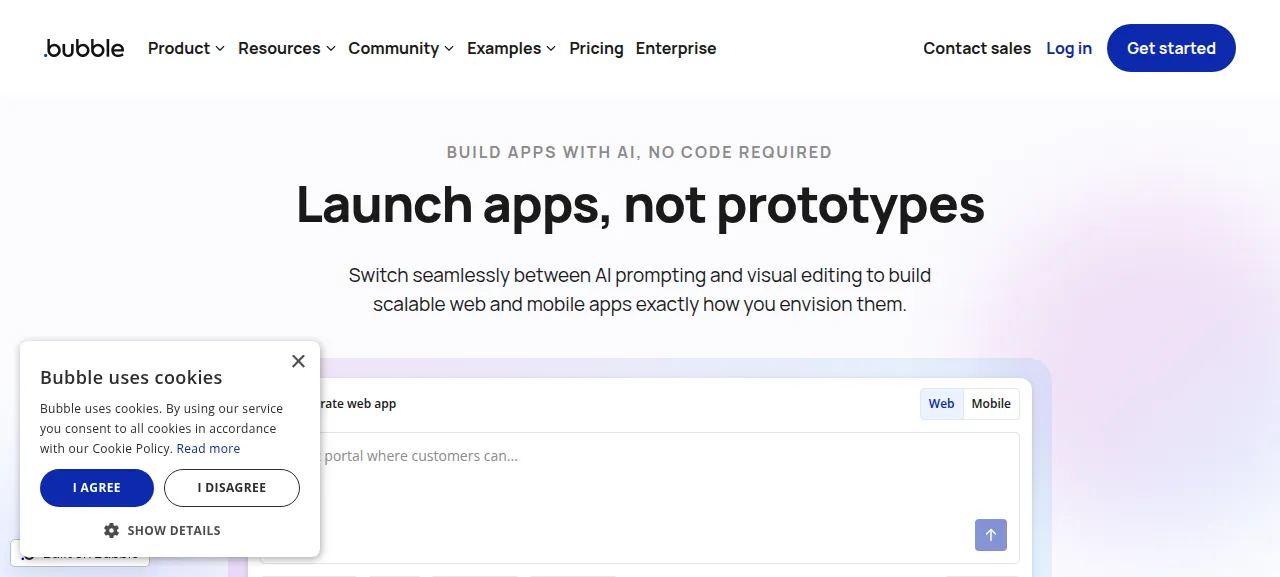Image resolution: width=1280 pixels, height=577 pixels.
Task: Expand the Resources dropdown menu
Action: click(x=287, y=48)
